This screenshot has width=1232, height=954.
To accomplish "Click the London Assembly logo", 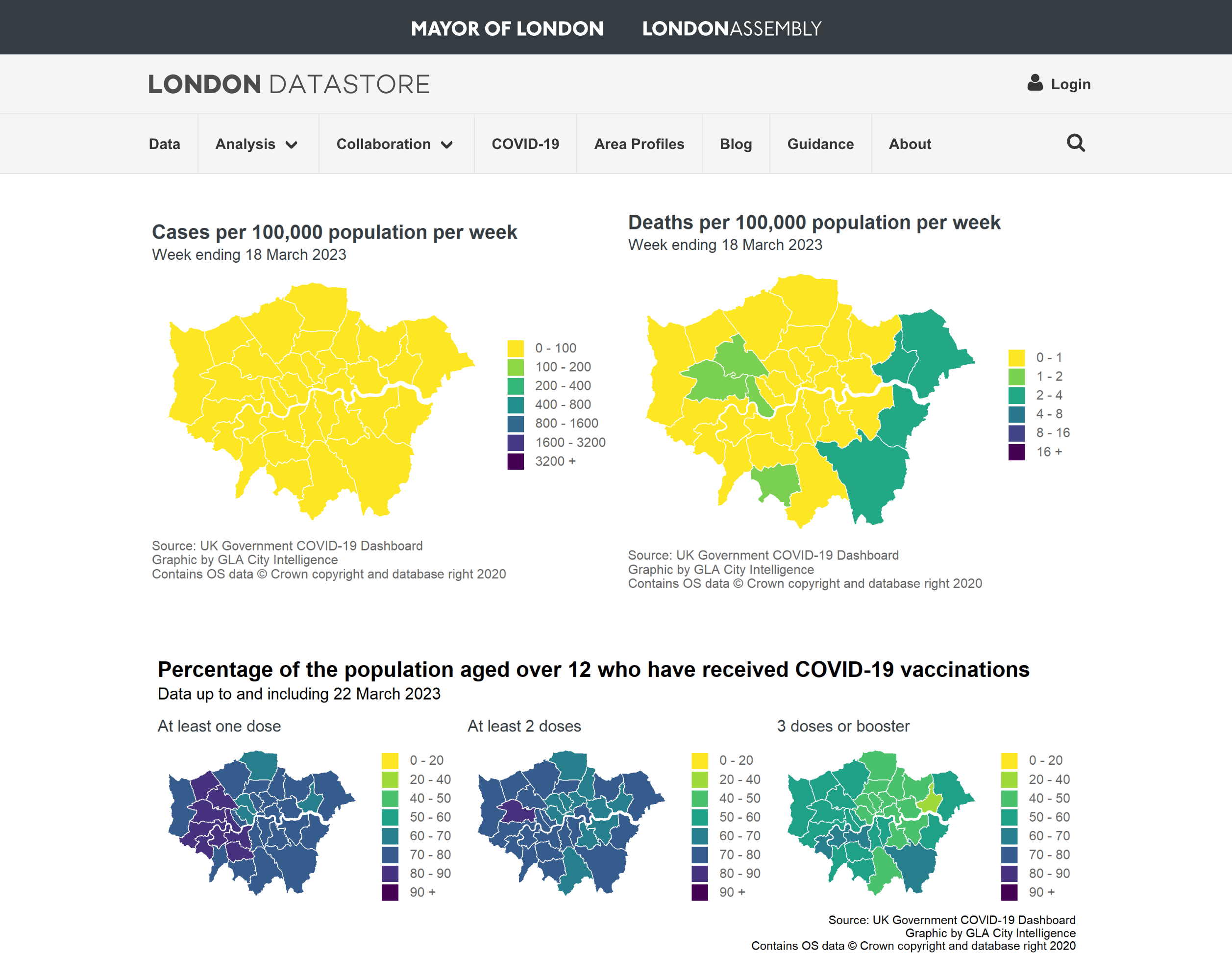I will point(732,28).
